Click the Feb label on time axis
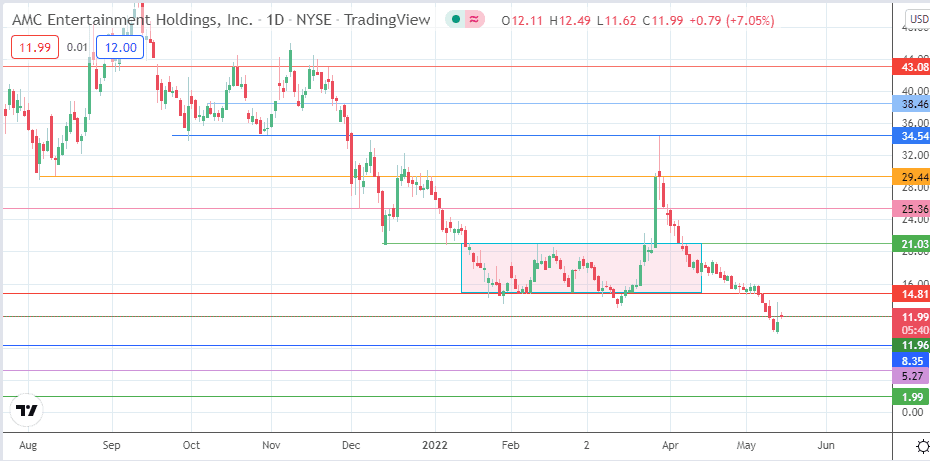Viewport: 930px width, 461px height. click(x=511, y=445)
